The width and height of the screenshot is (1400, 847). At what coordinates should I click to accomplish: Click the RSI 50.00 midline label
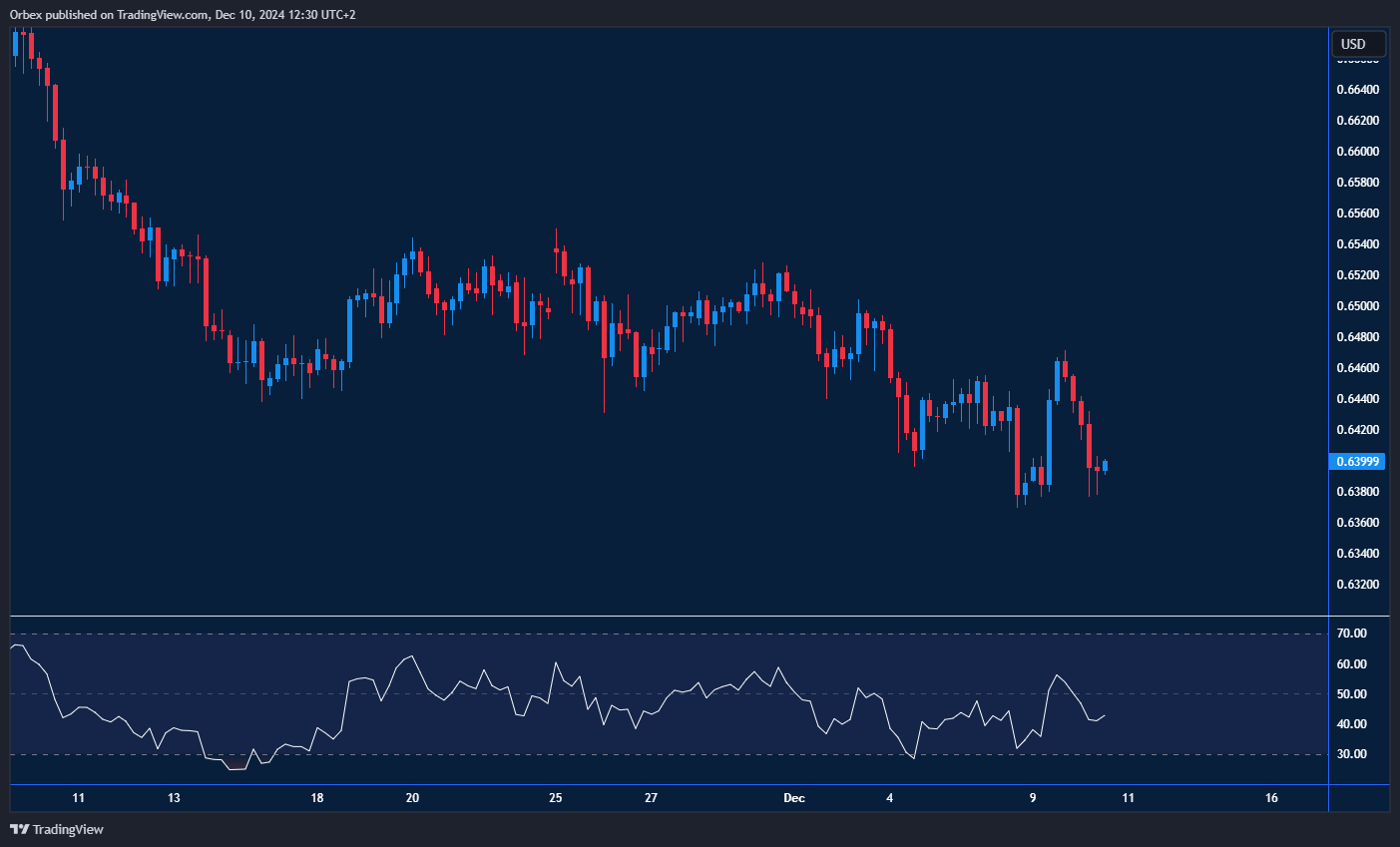1352,694
